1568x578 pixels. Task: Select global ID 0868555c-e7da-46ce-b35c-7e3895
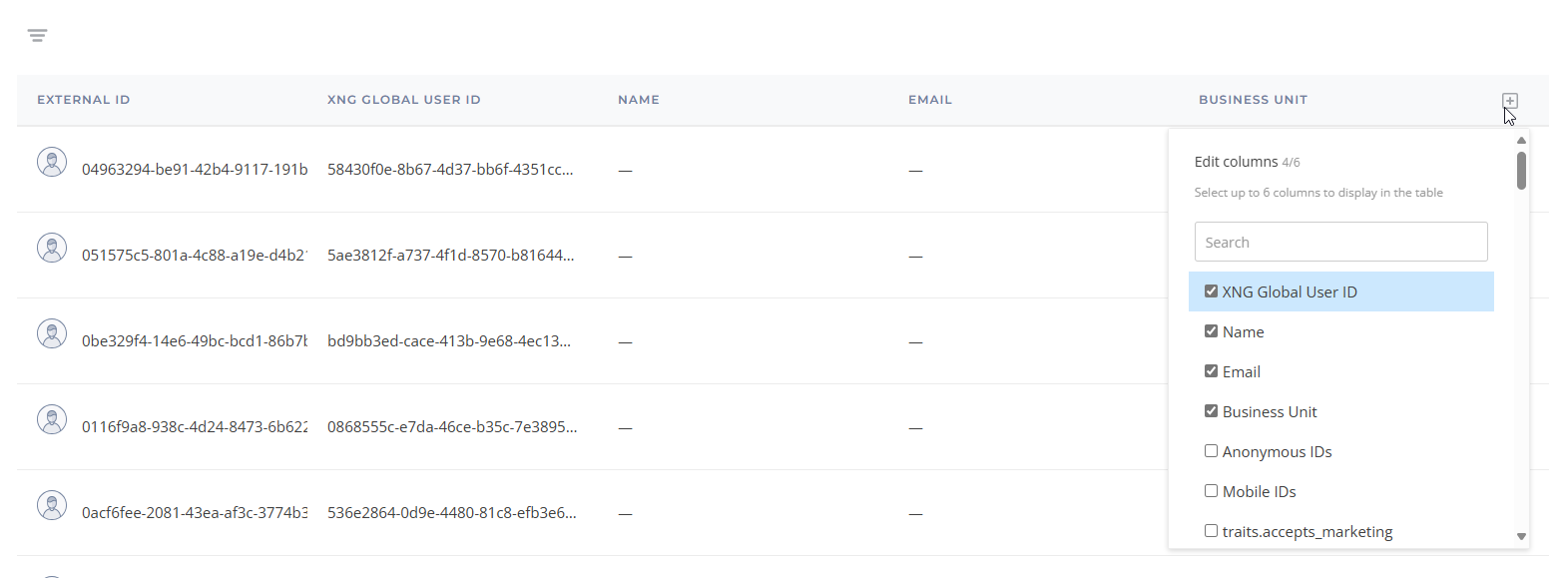[x=452, y=427]
